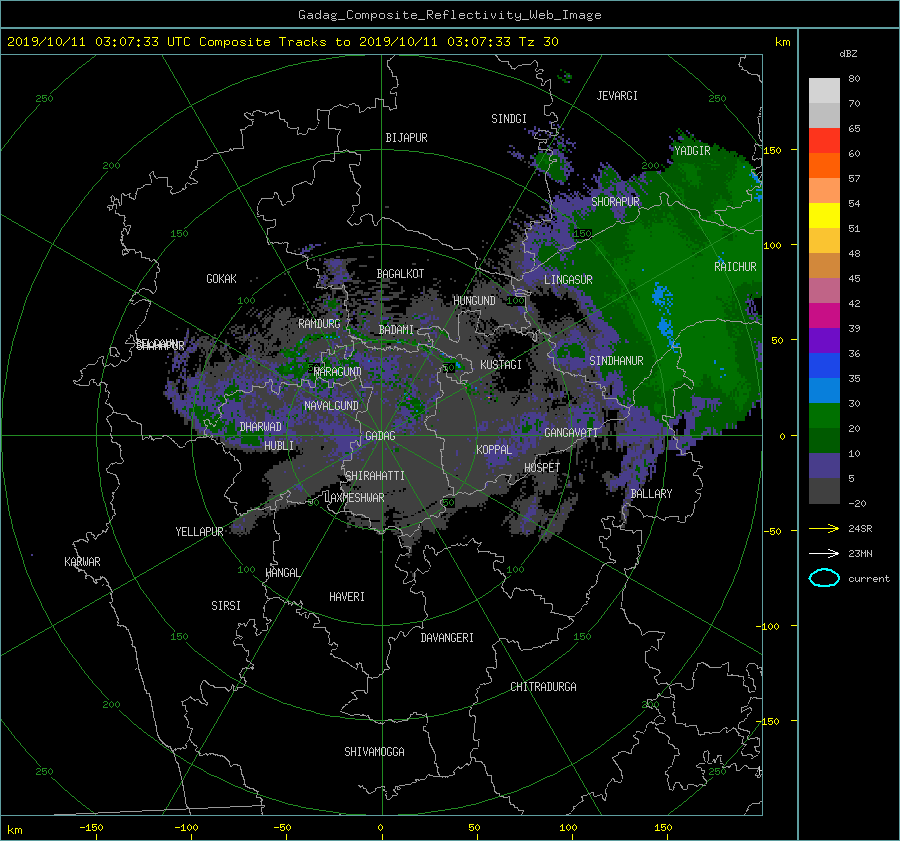This screenshot has height=841, width=900.
Task: Click the YELLAPUR city label
Action: (x=199, y=532)
